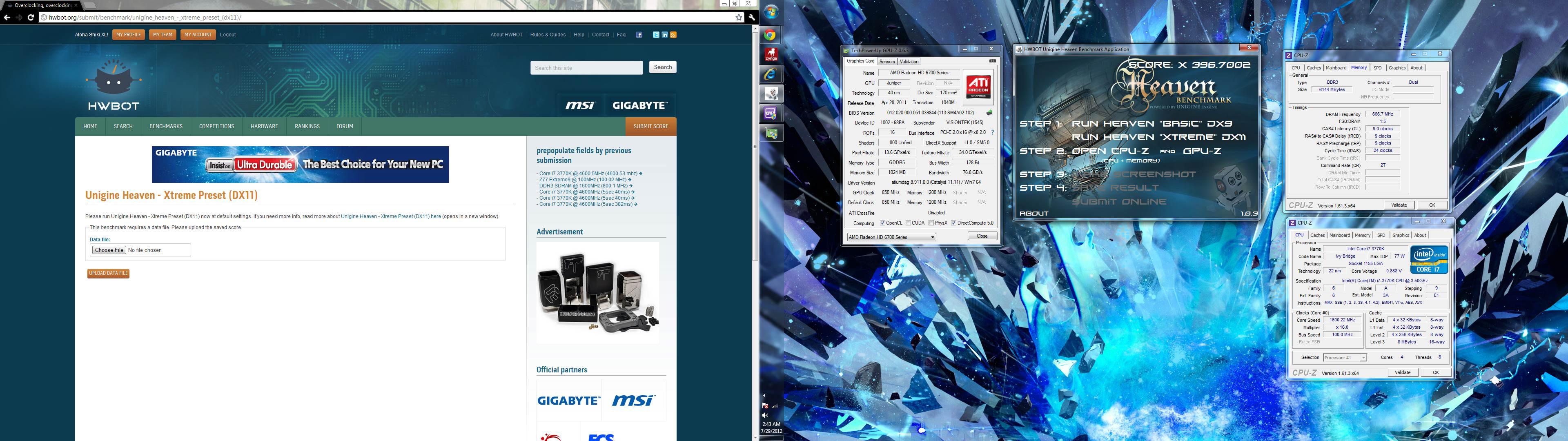Click GPU-Z BIOS save chip icon
The image size is (1568, 441).
pyautogui.click(x=989, y=113)
